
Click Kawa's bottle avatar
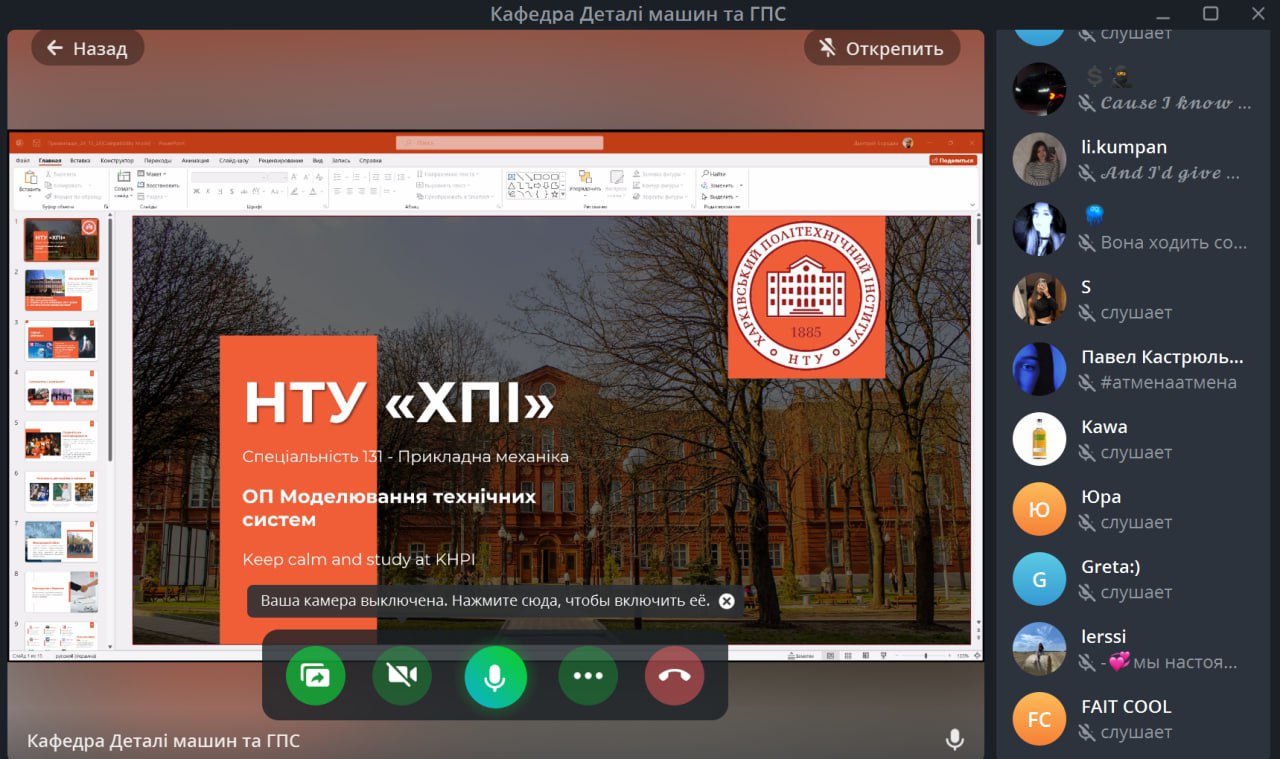coord(1039,439)
